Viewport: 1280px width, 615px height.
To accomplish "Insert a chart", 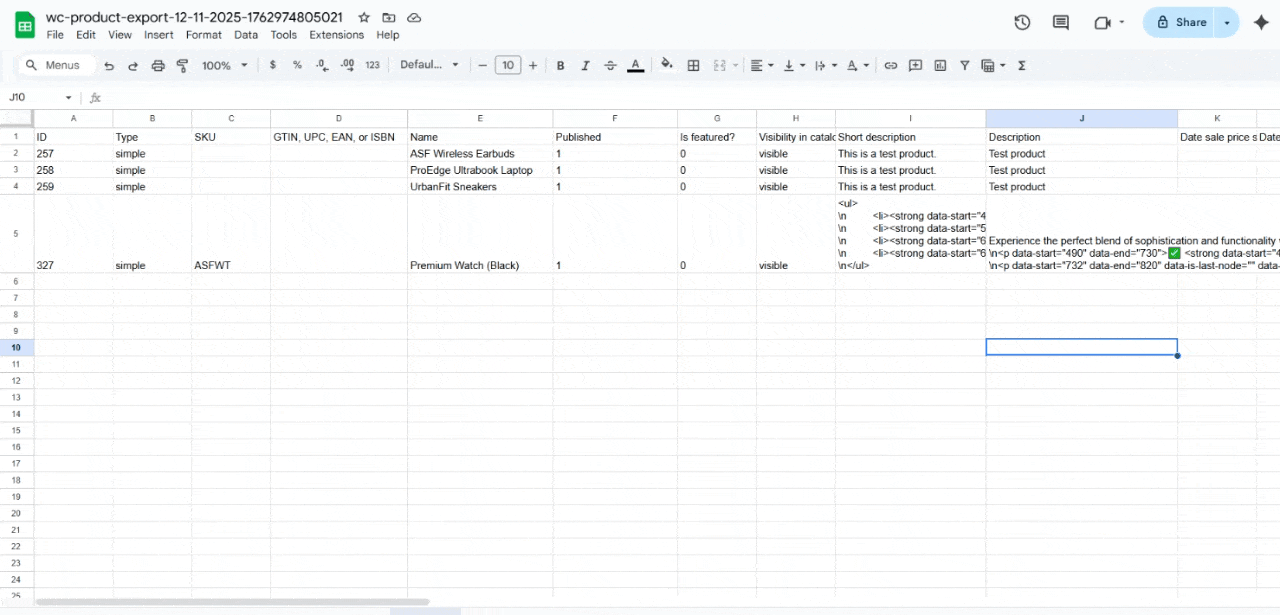I will [x=940, y=65].
